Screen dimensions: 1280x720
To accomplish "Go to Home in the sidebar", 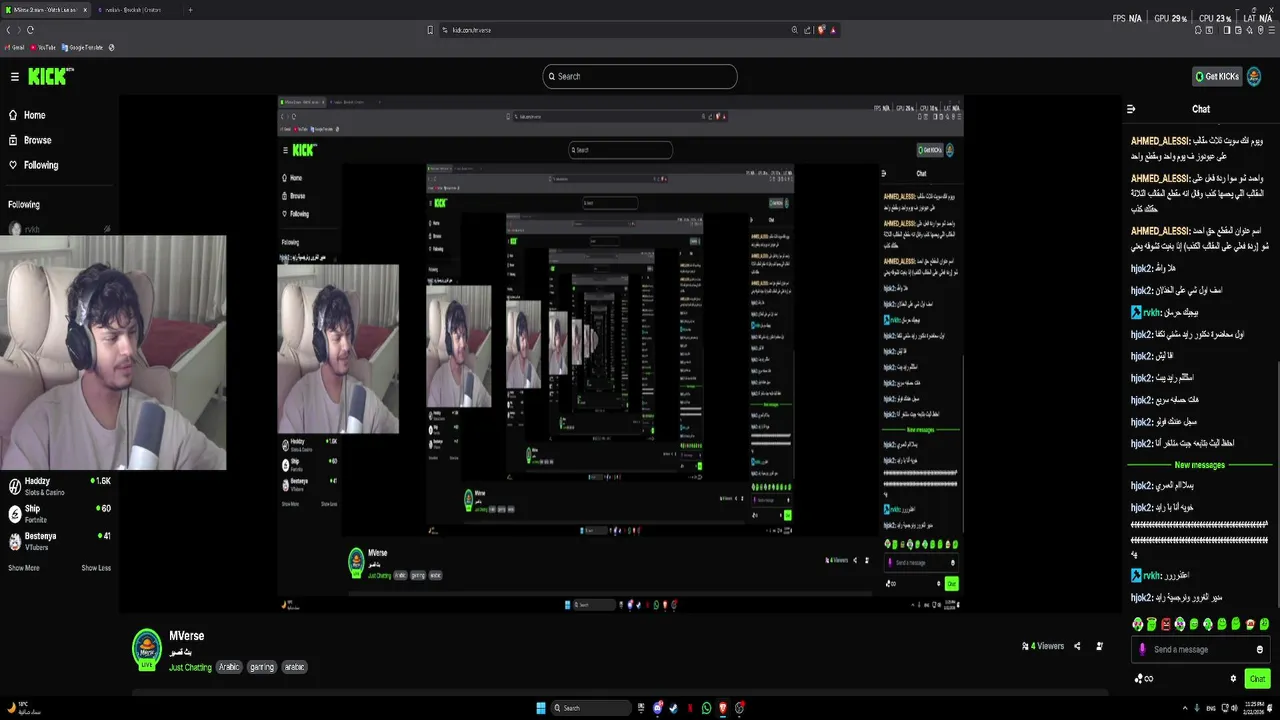I will [27, 115].
